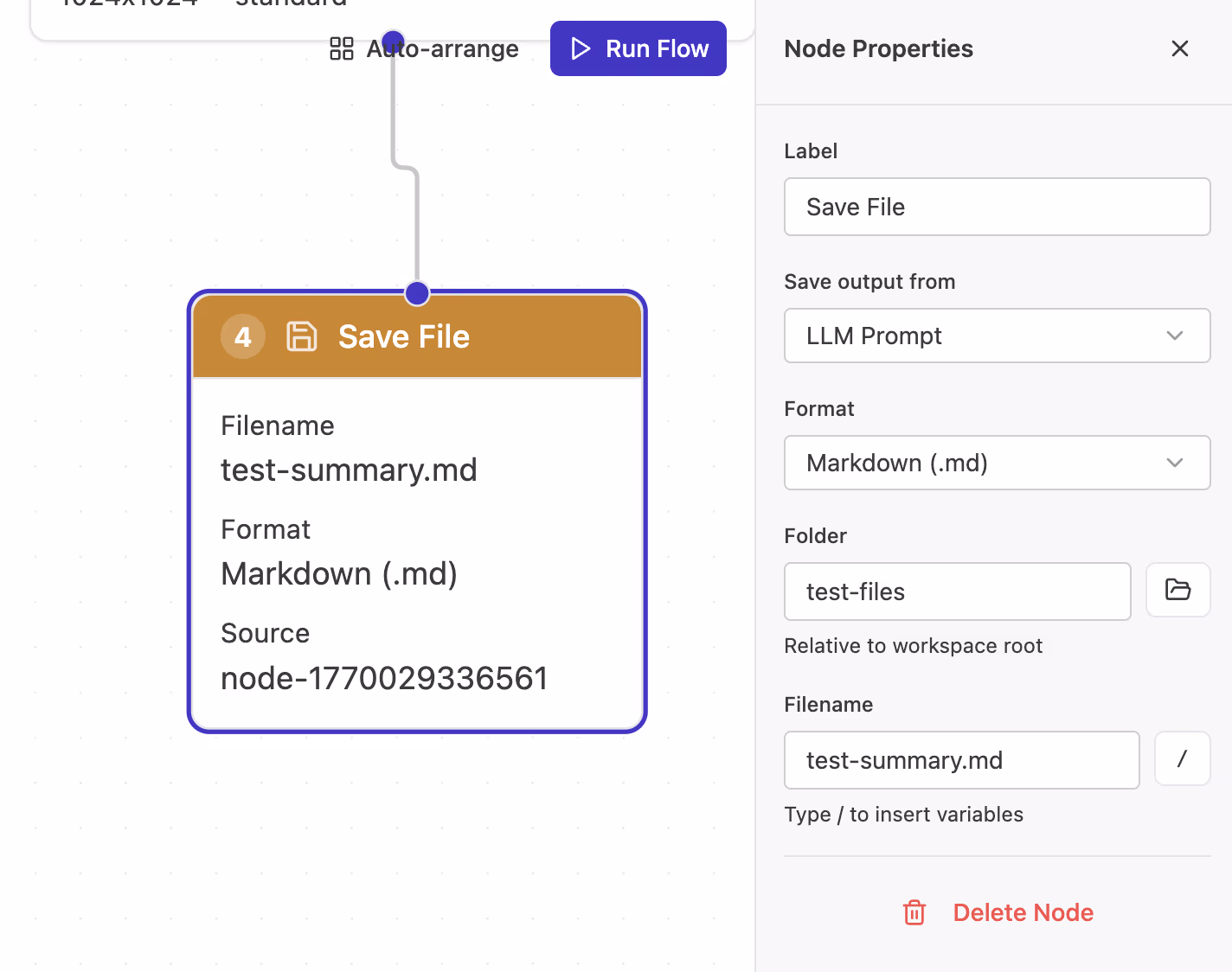1232x972 pixels.
Task: Click the Auto-arrange grid icon
Action: 342,48
